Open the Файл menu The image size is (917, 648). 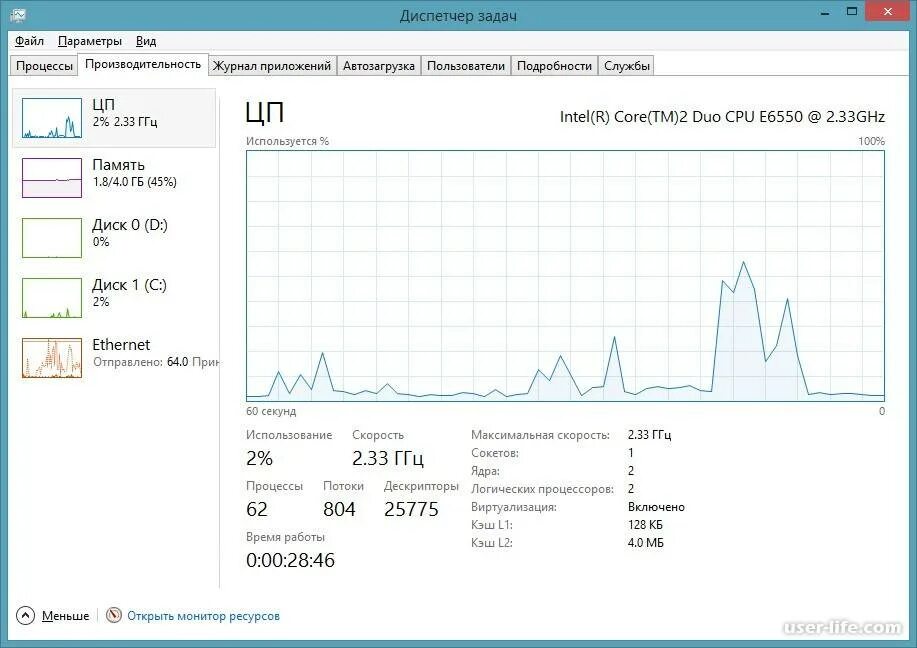(x=29, y=41)
